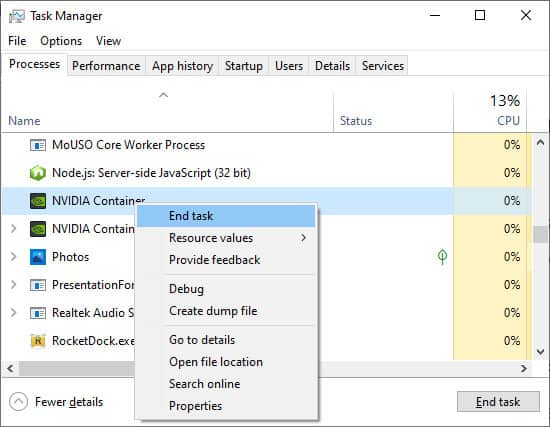Click the Task Manager title bar icon
This screenshot has height=427, width=550.
point(16,16)
